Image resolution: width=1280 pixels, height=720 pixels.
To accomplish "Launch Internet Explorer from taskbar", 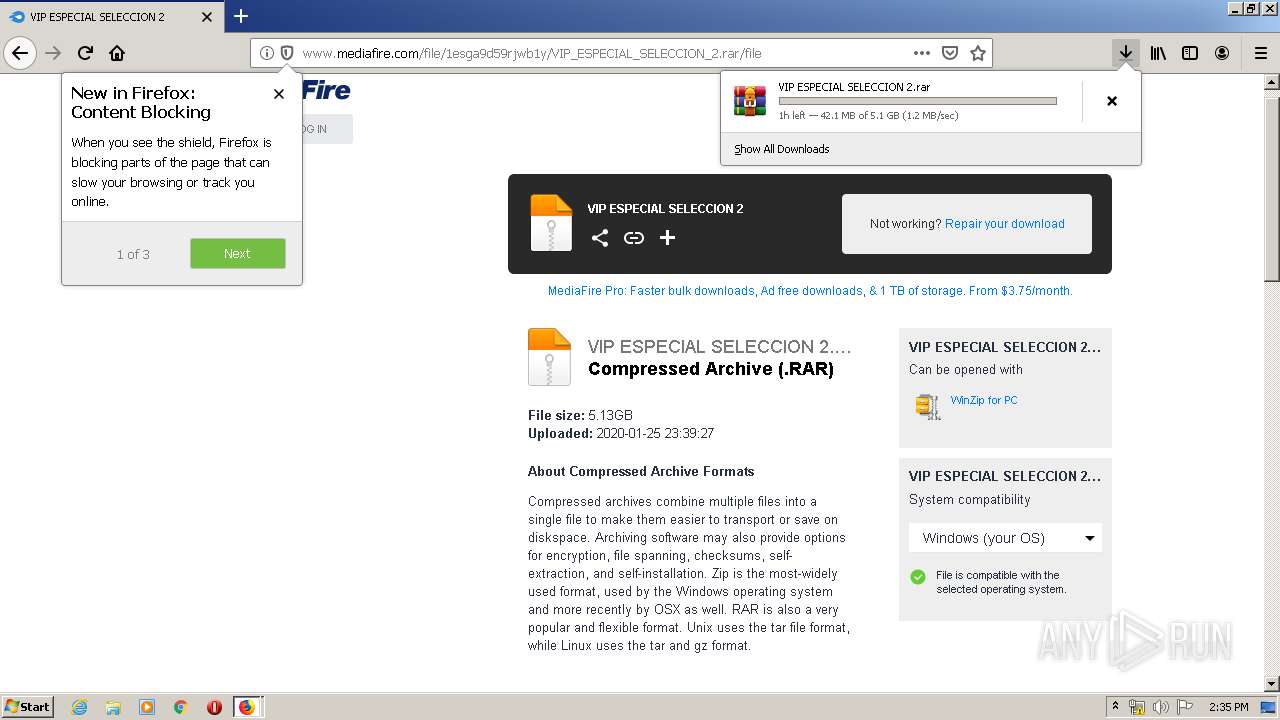I will 79,707.
